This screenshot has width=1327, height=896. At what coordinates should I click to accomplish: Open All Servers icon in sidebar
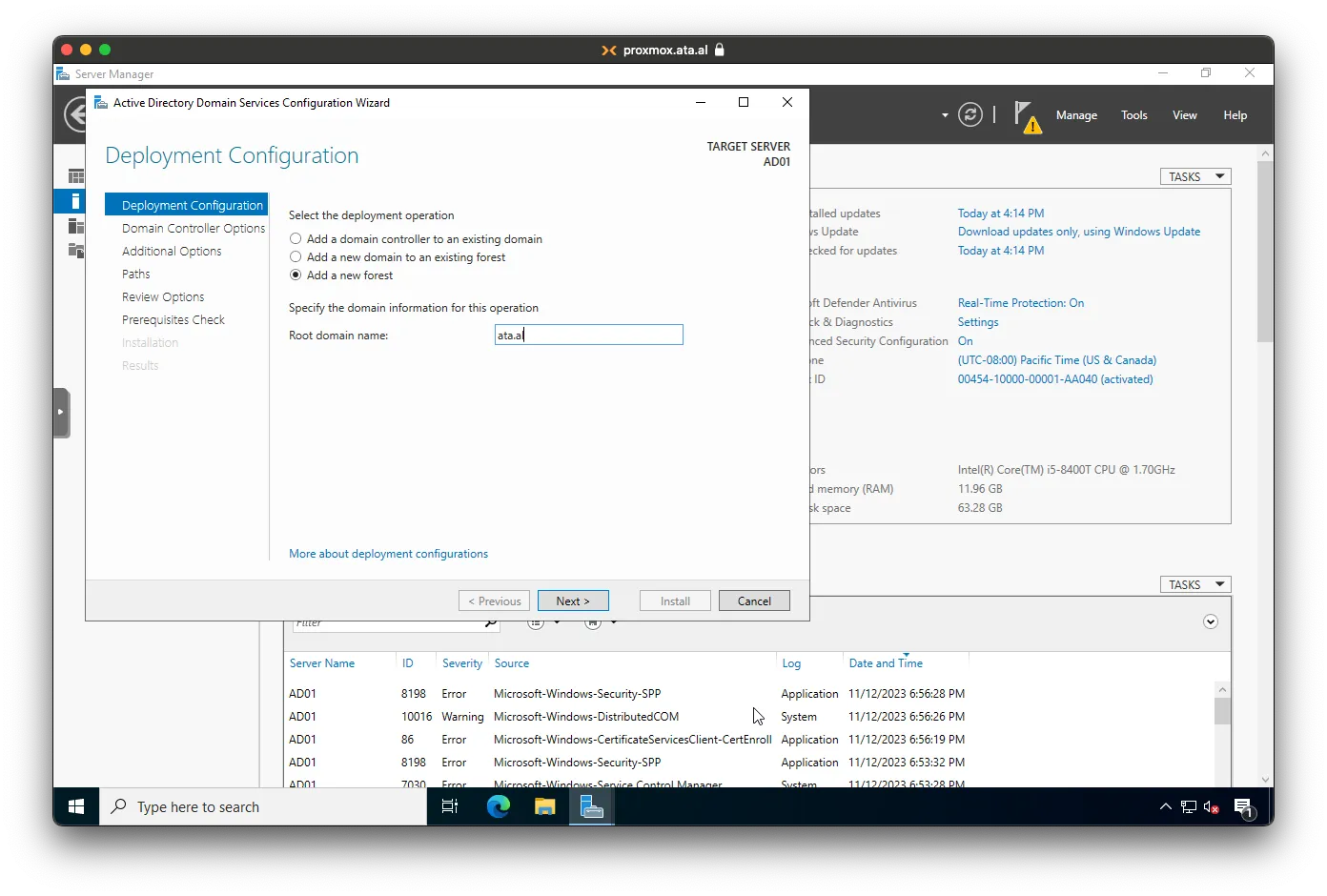click(76, 226)
